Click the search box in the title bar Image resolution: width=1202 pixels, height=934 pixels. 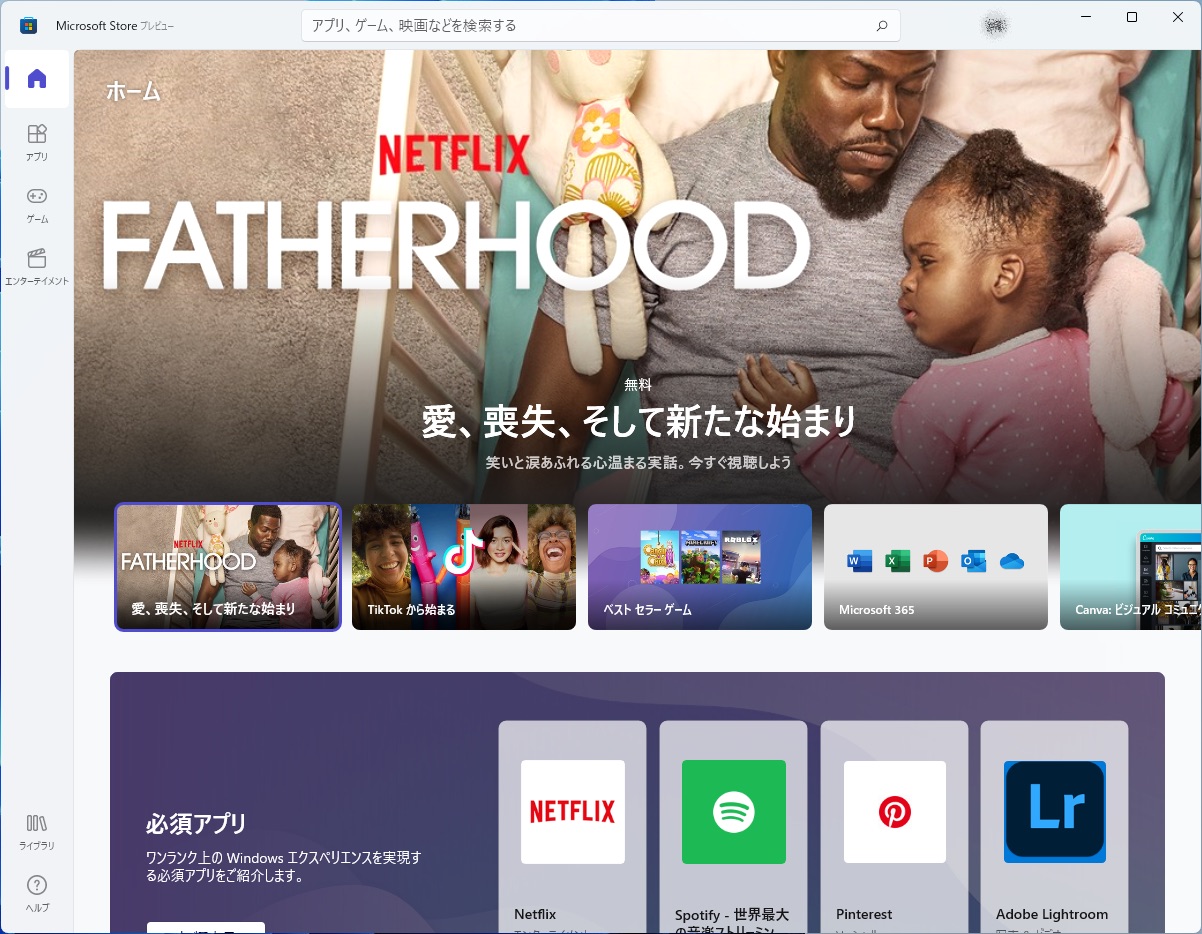601,26
